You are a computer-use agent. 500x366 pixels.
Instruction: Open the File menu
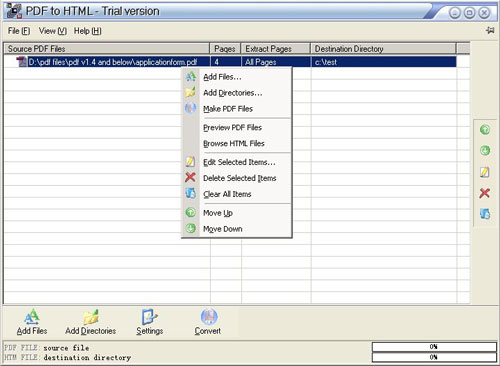click(19, 31)
